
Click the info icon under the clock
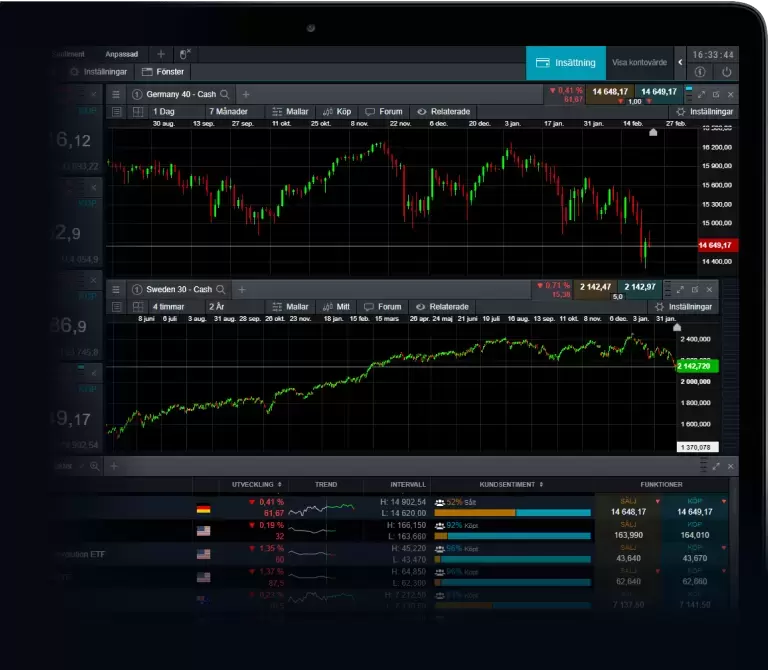click(x=700, y=72)
